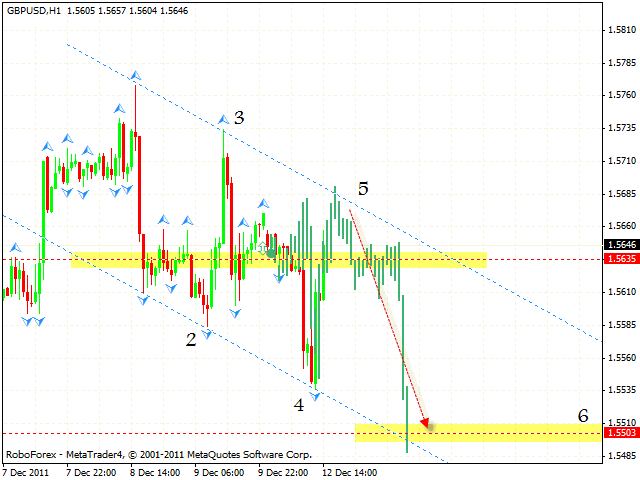Select the wave label 6
The image size is (640, 480).
[584, 414]
